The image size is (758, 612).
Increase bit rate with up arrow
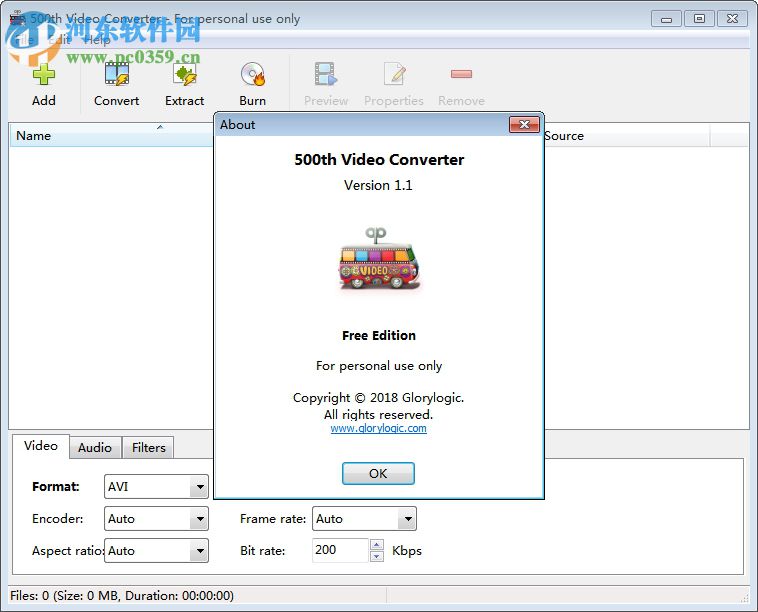coord(377,545)
